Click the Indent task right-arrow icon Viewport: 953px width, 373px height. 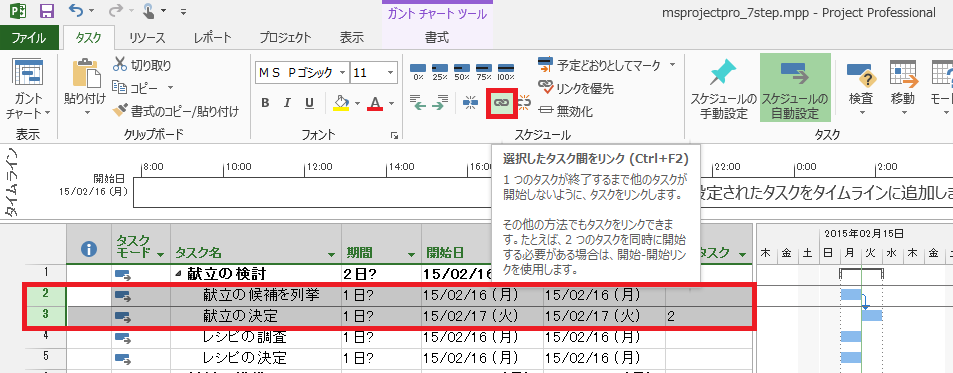click(x=439, y=103)
